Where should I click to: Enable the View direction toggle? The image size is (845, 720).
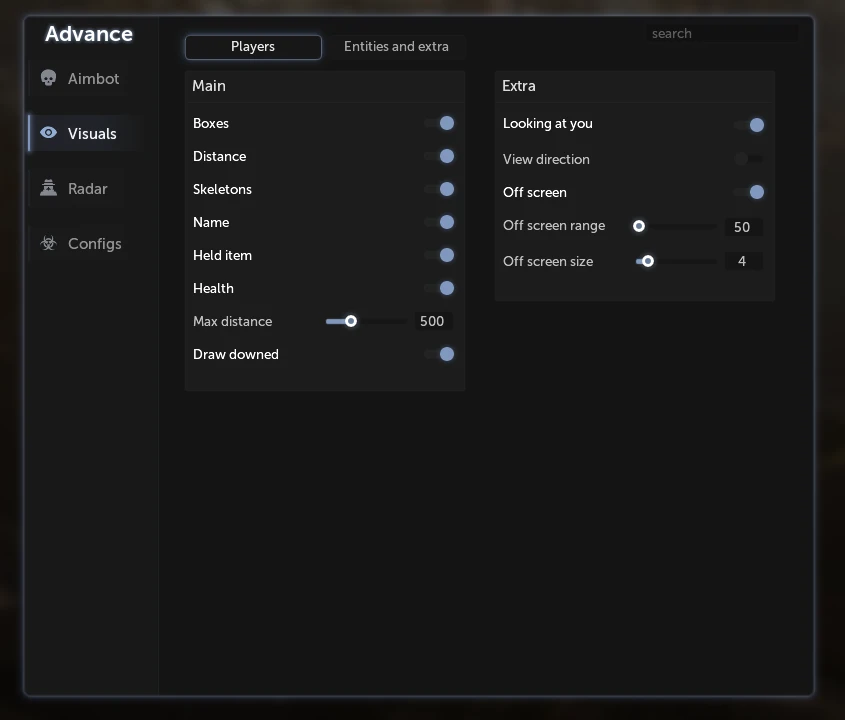pyautogui.click(x=749, y=158)
